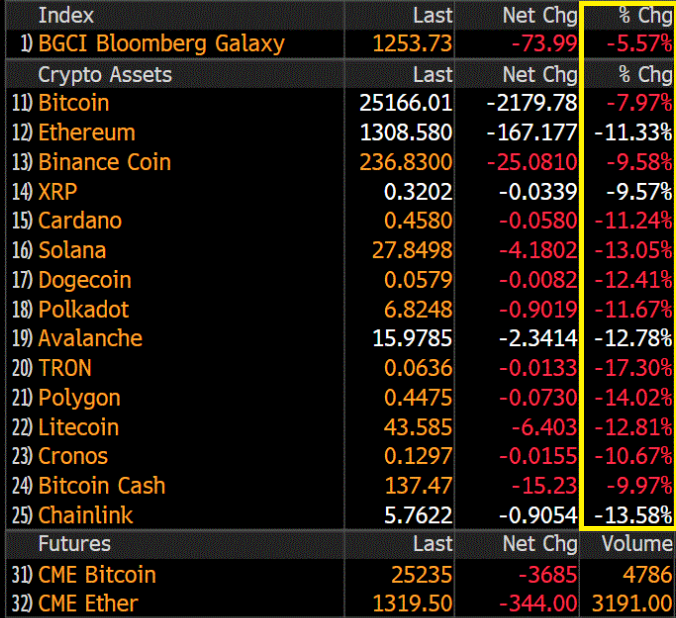The image size is (676, 618).
Task: Click Cronos percent change -10.67%
Action: click(x=633, y=456)
